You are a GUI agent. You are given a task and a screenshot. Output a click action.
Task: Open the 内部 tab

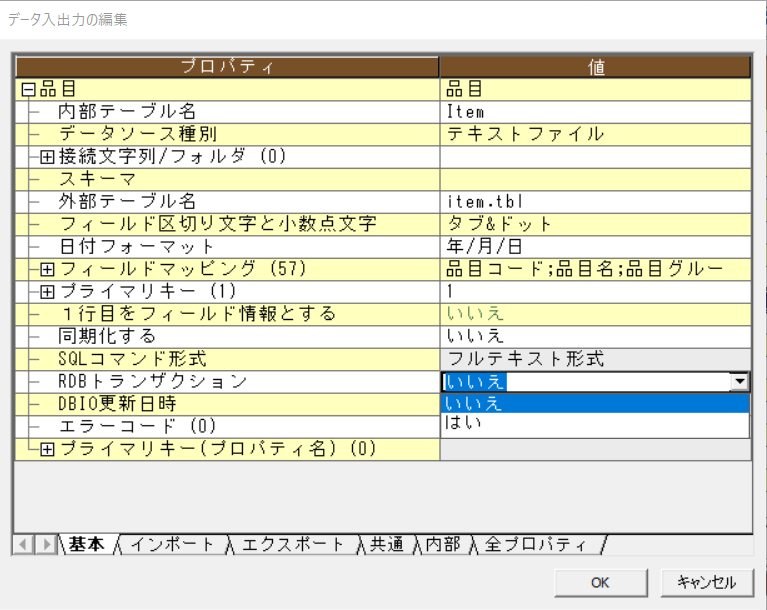pos(443,544)
